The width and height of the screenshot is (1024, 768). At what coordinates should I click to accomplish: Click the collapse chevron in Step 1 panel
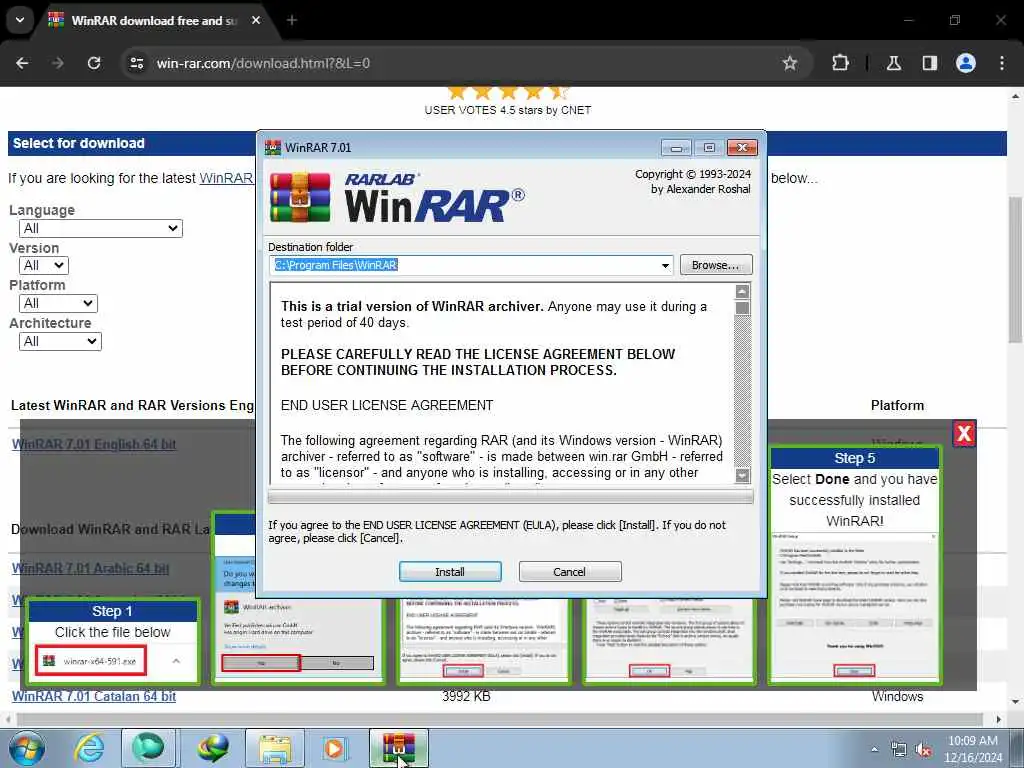[x=176, y=661]
